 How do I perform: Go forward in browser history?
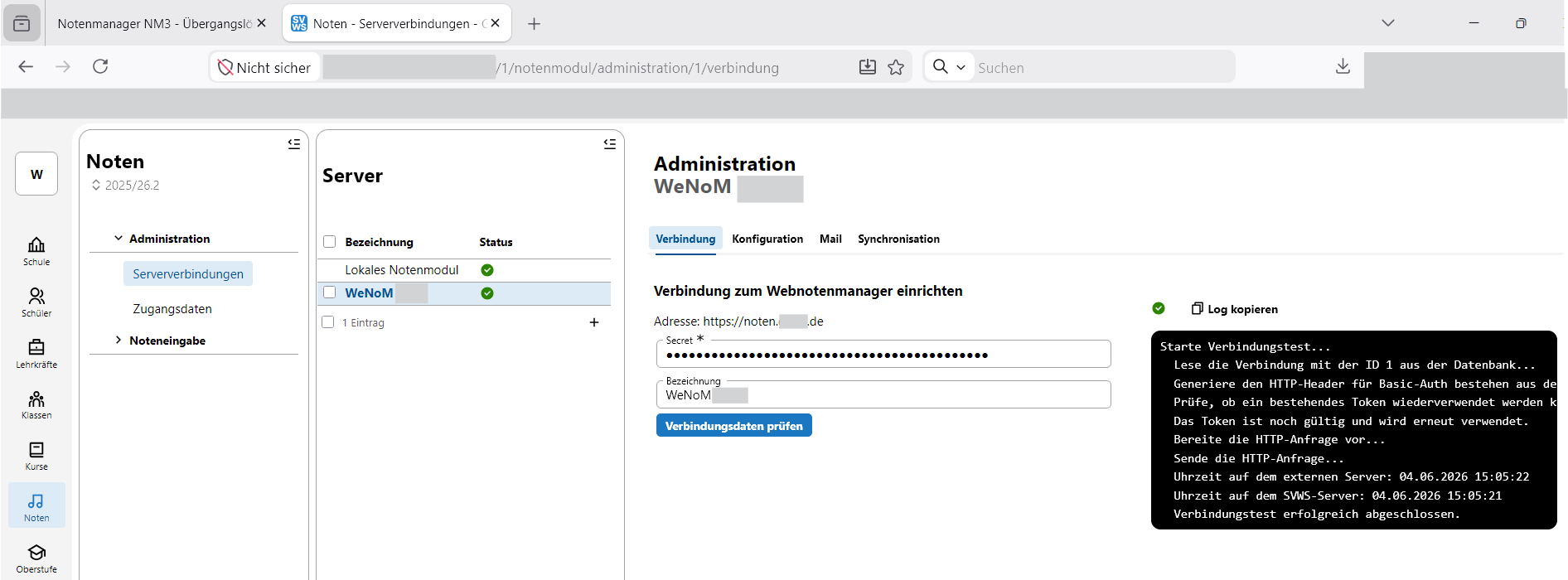[x=63, y=67]
